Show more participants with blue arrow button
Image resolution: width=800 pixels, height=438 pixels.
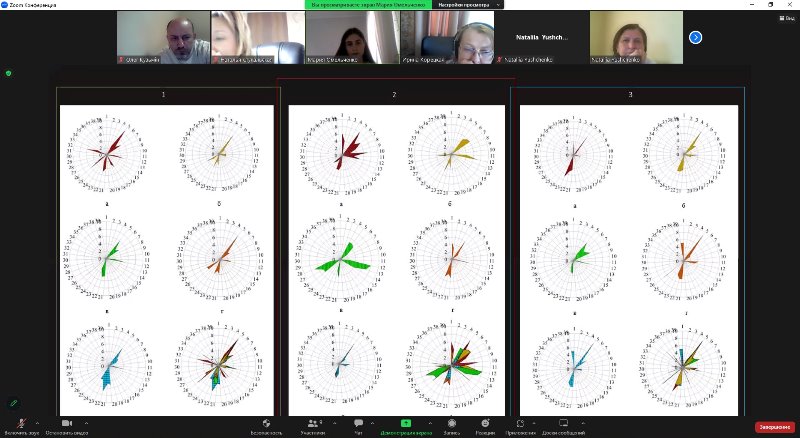pyautogui.click(x=695, y=37)
